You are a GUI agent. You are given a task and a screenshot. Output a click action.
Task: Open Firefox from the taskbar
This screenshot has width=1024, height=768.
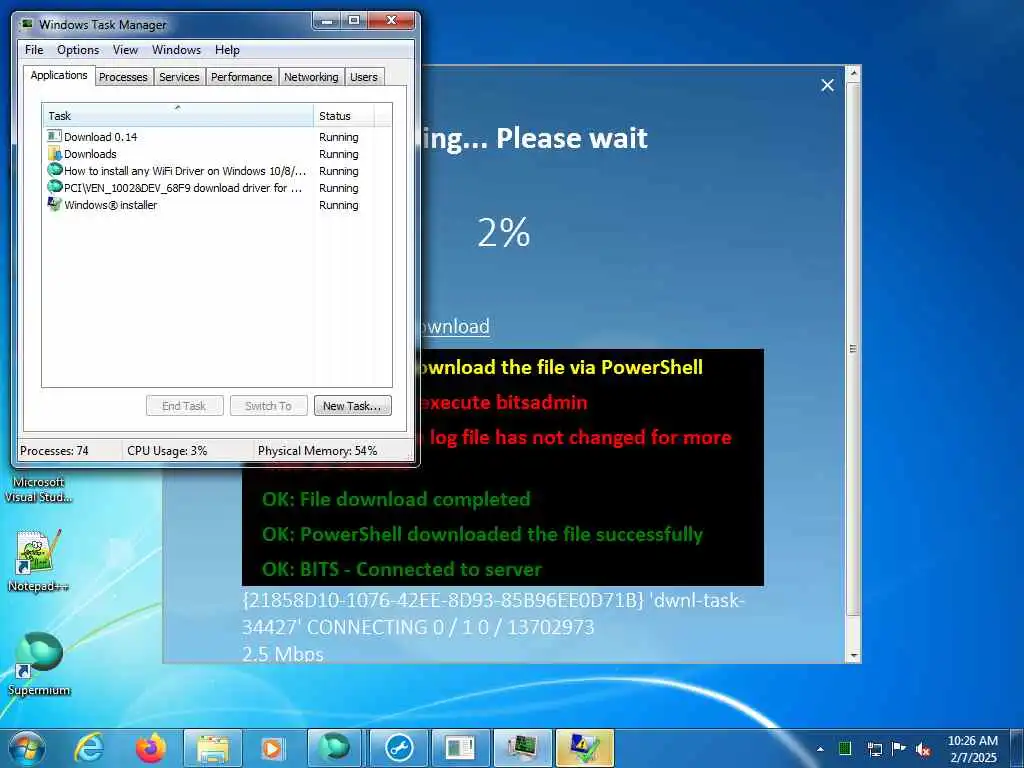click(x=151, y=748)
